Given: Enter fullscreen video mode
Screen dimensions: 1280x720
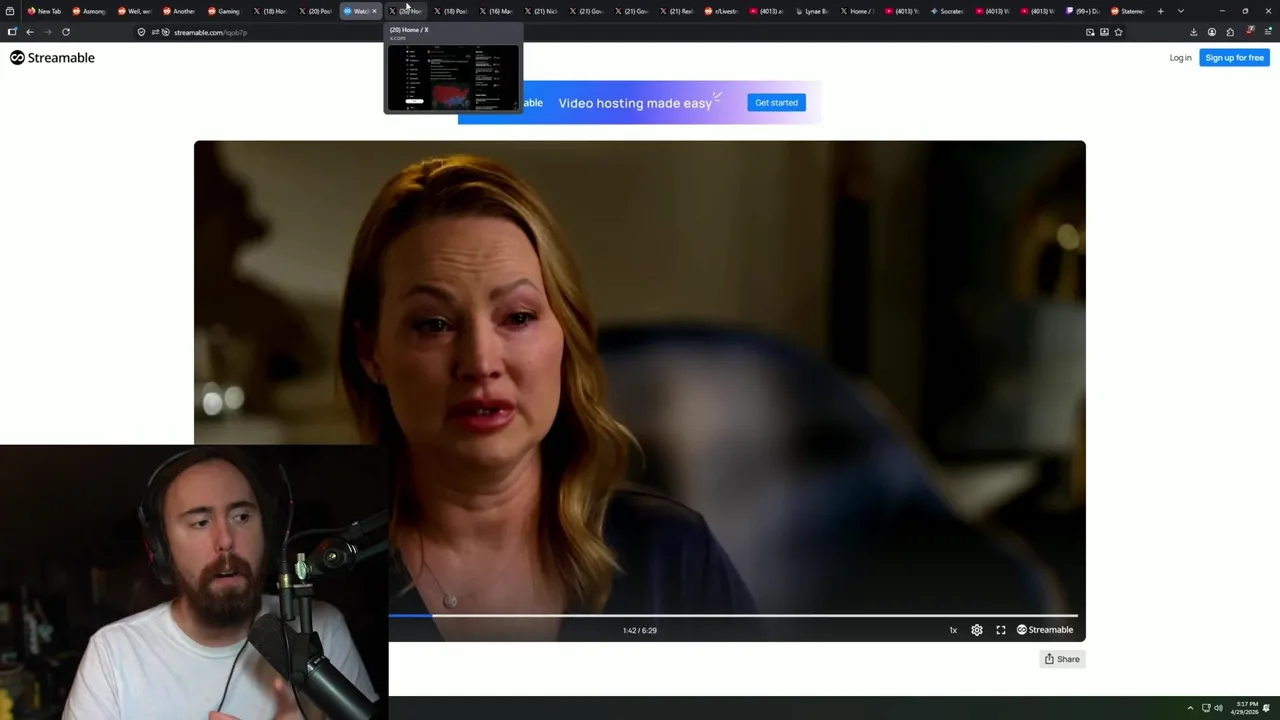Looking at the screenshot, I should [x=1001, y=630].
